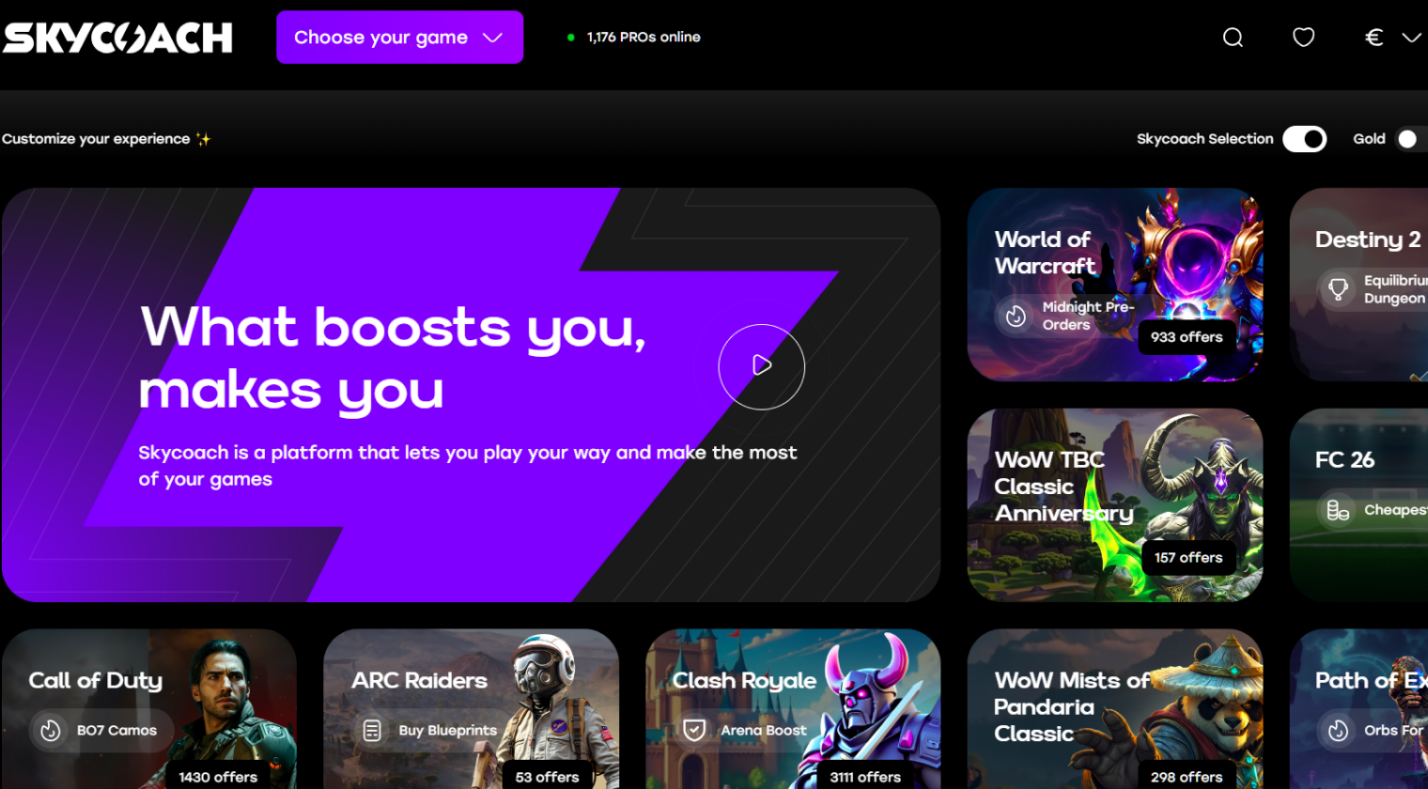The image size is (1428, 789).
Task: Open the search magnifier icon
Action: tap(1233, 38)
